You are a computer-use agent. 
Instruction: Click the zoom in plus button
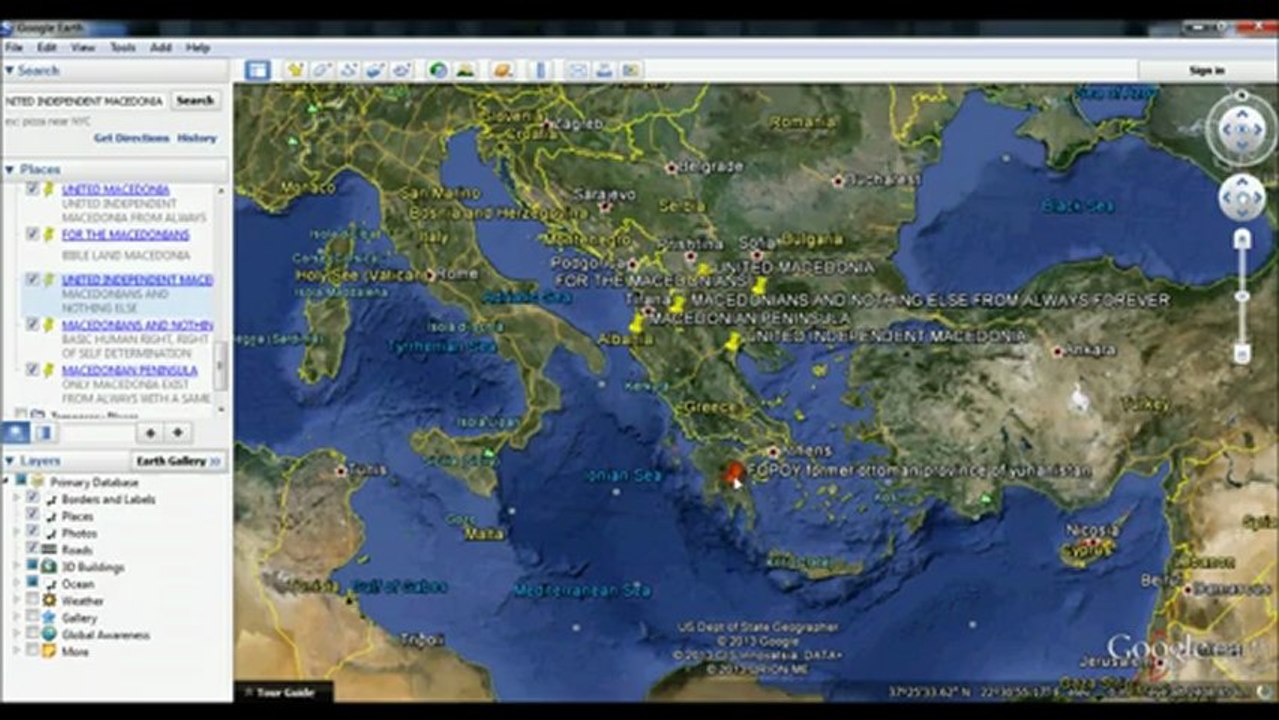[1242, 239]
